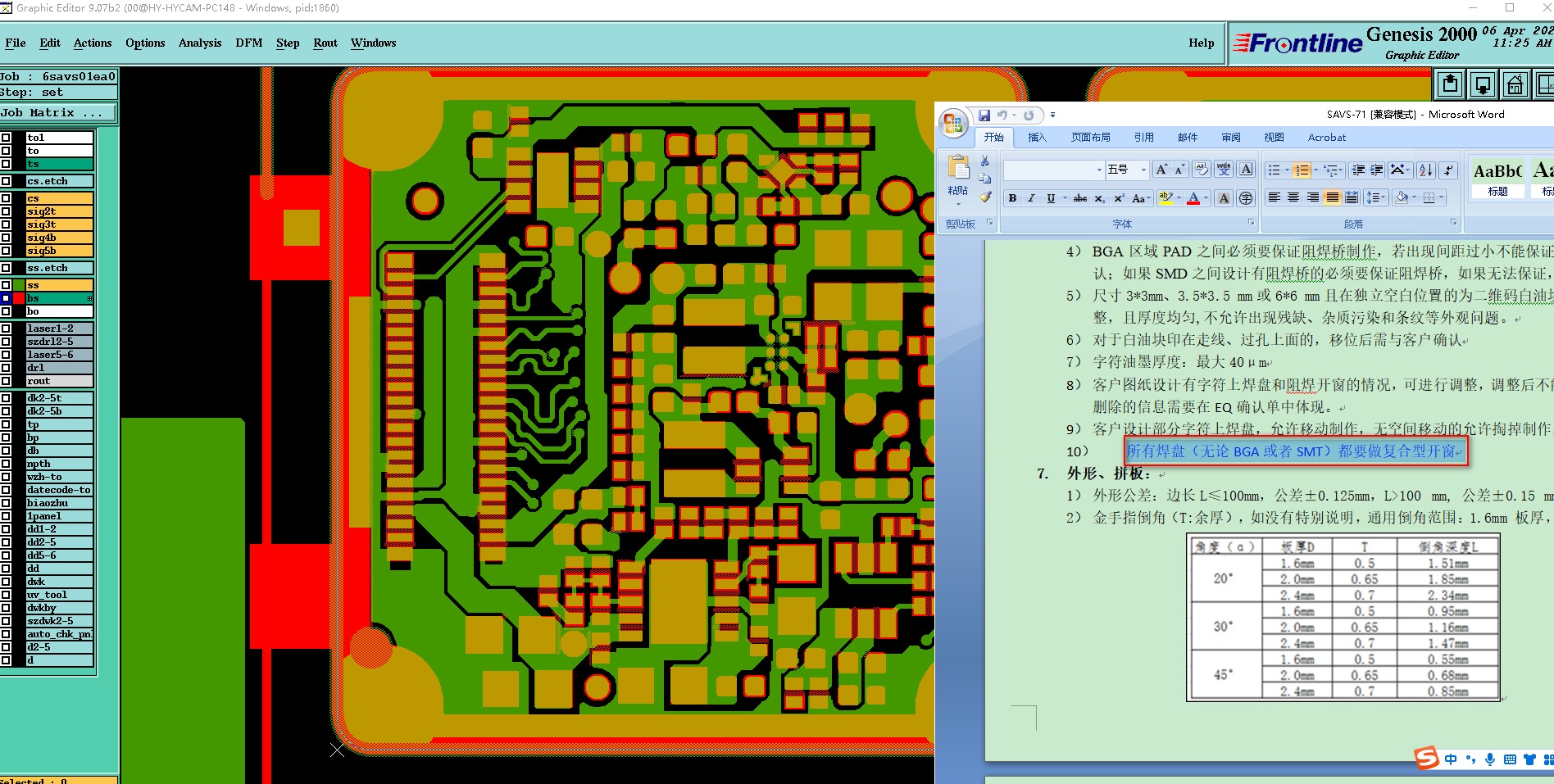Open font name dropdown in Word
Image resolution: width=1554 pixels, height=784 pixels.
[1099, 170]
